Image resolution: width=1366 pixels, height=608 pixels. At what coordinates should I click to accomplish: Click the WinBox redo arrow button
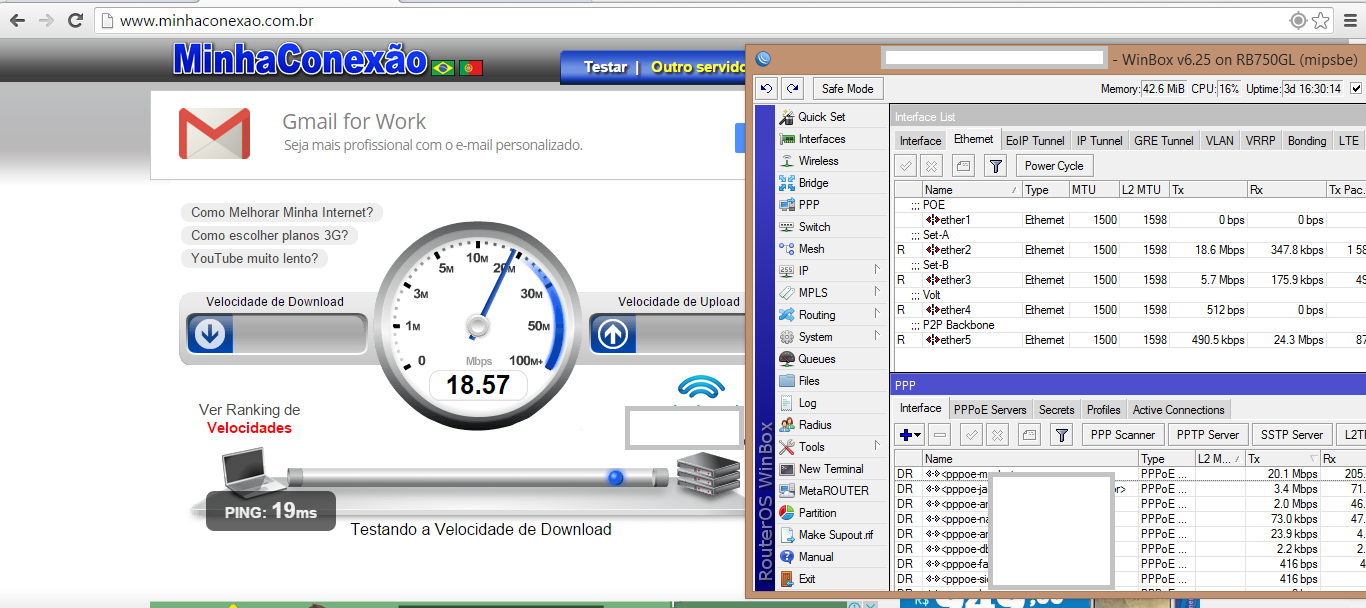pos(792,88)
